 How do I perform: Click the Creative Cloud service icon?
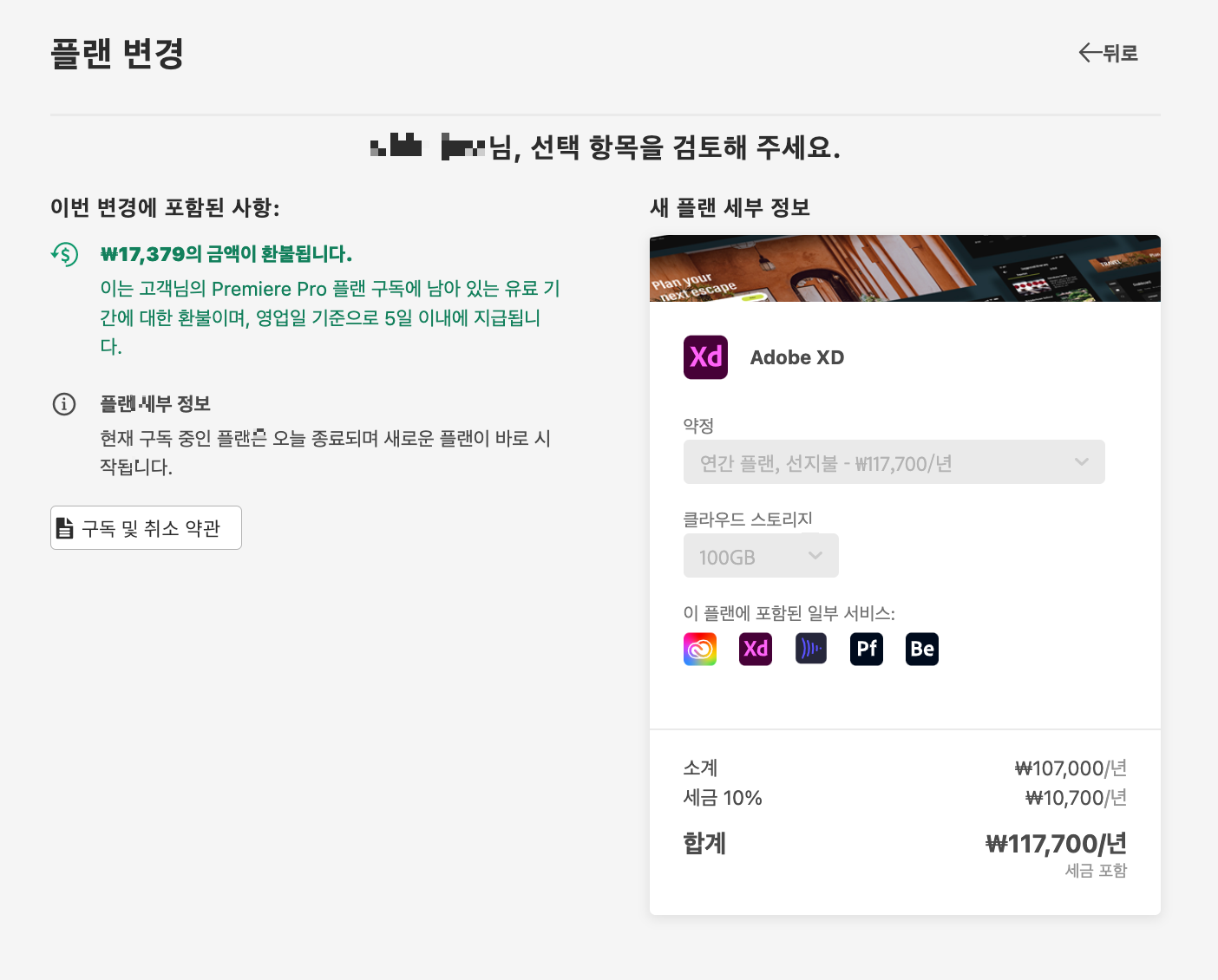pyautogui.click(x=700, y=649)
